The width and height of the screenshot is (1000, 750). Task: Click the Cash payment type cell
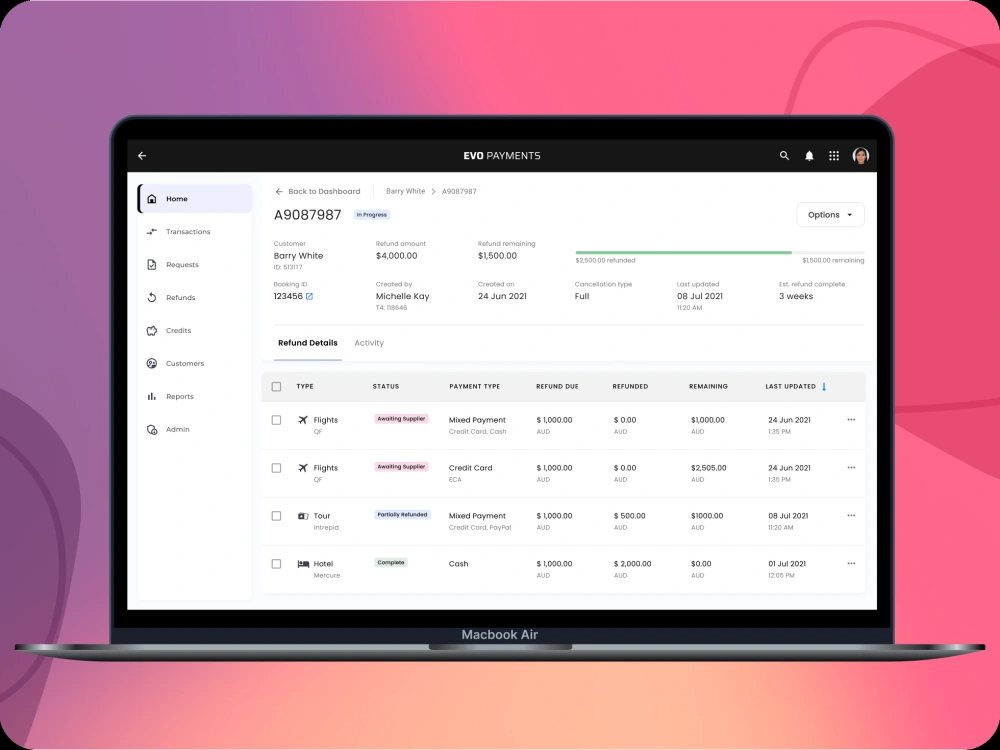click(459, 564)
